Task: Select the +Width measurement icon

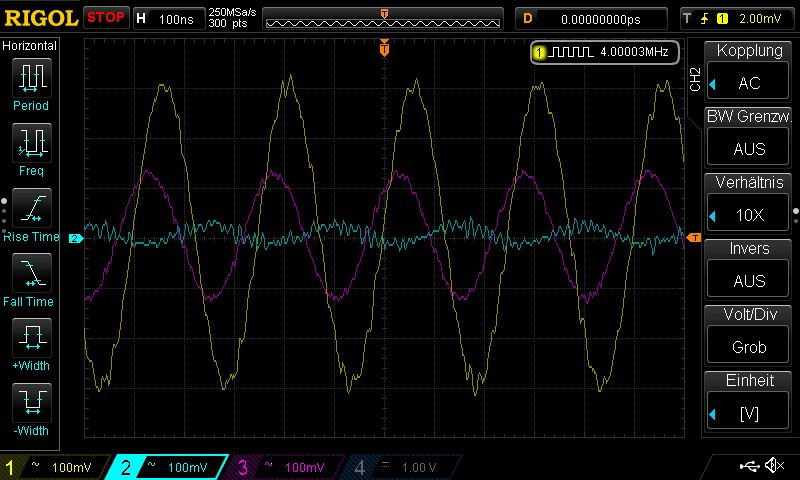Action: coord(31,338)
